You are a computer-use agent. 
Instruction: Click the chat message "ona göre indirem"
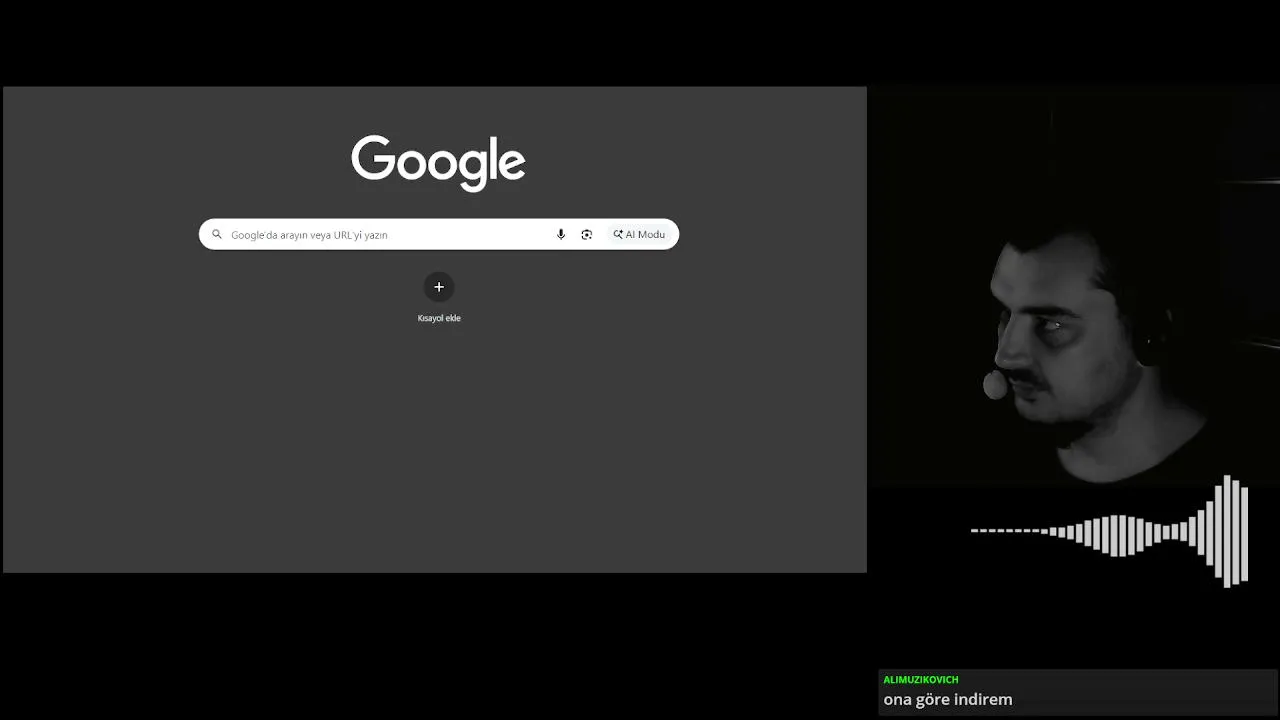pyautogui.click(x=948, y=700)
